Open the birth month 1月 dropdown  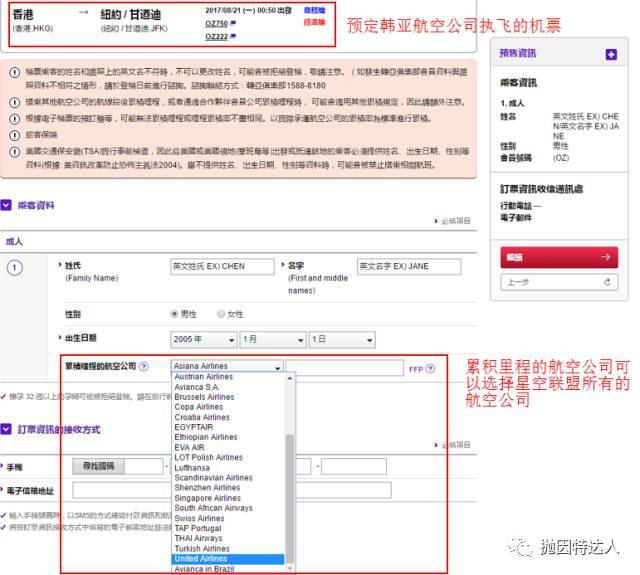[273, 339]
